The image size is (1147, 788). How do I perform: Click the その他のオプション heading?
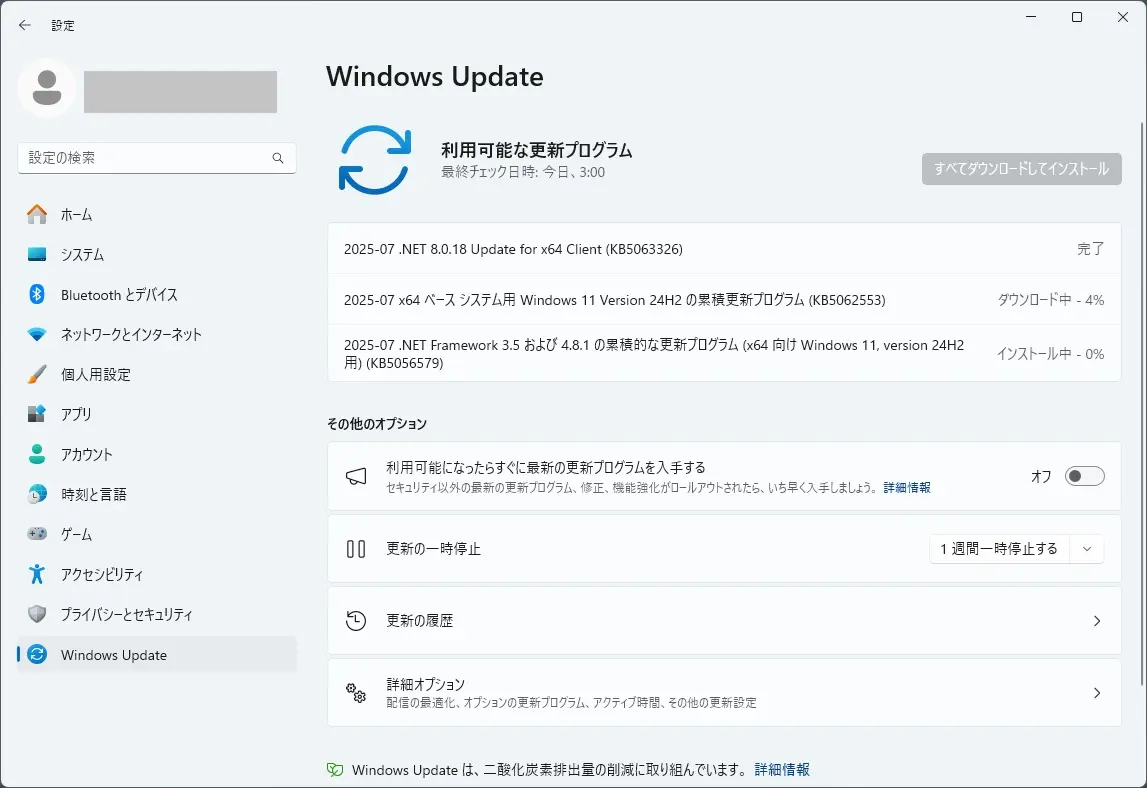point(377,424)
